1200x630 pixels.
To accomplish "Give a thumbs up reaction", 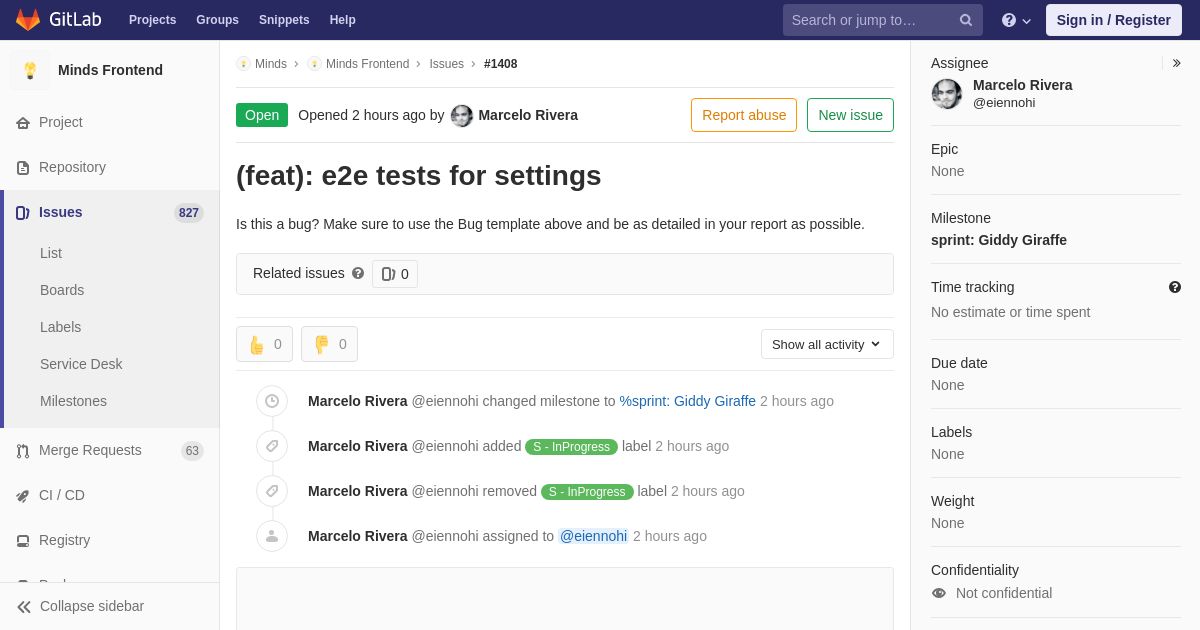I will (264, 344).
